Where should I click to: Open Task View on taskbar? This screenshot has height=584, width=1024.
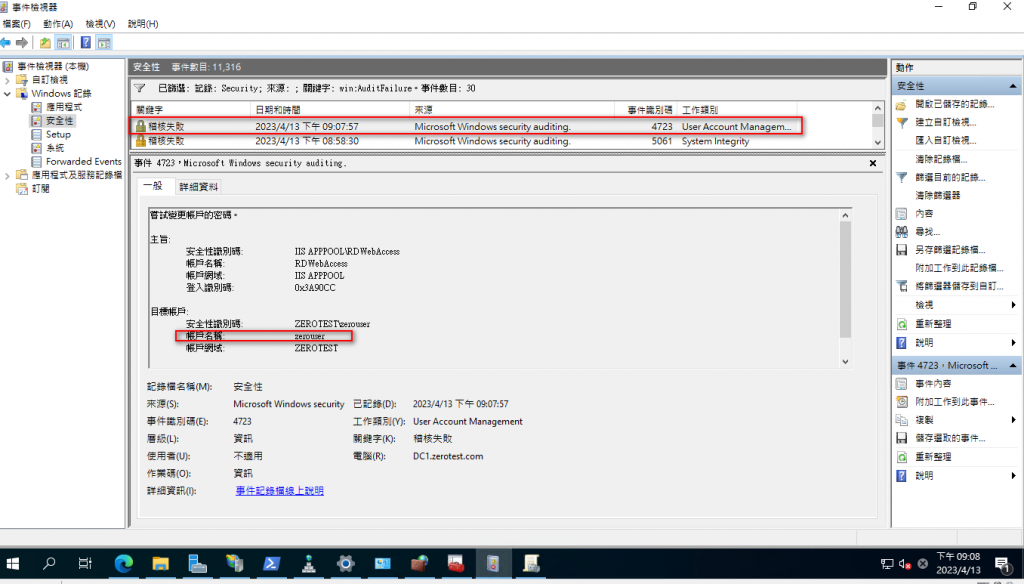point(85,563)
